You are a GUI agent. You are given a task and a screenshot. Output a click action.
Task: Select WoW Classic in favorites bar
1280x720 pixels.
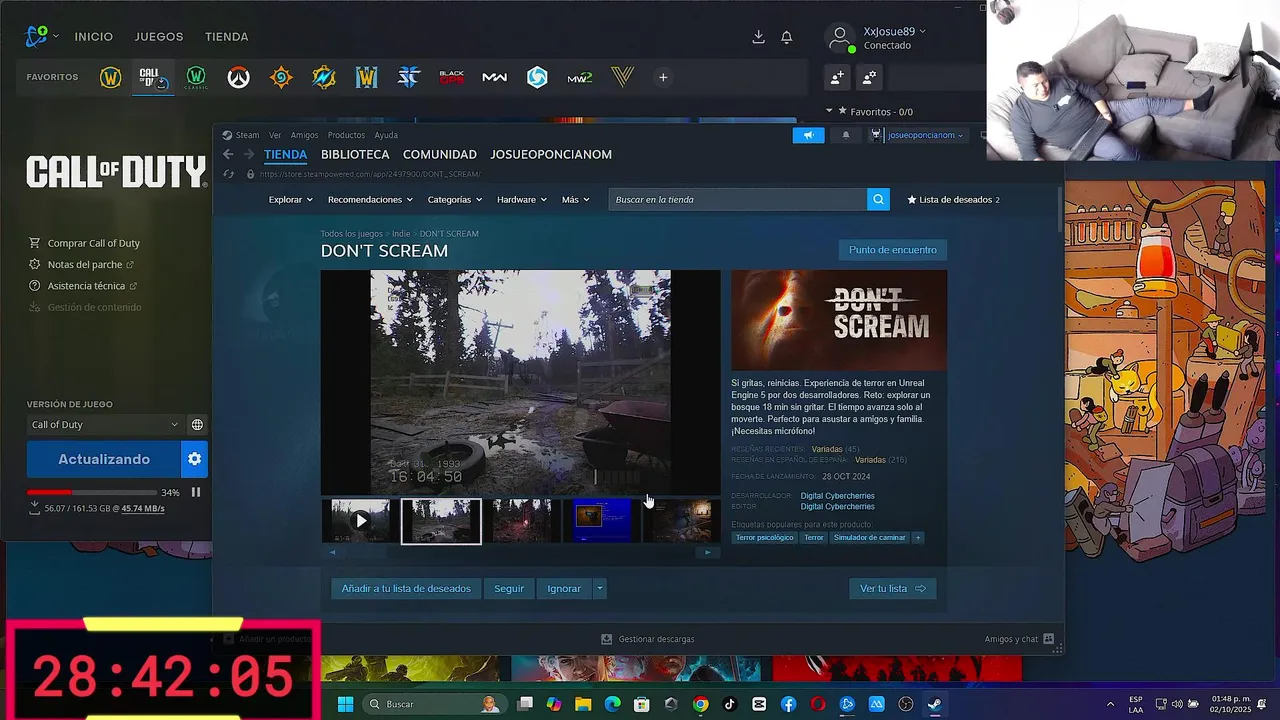196,77
